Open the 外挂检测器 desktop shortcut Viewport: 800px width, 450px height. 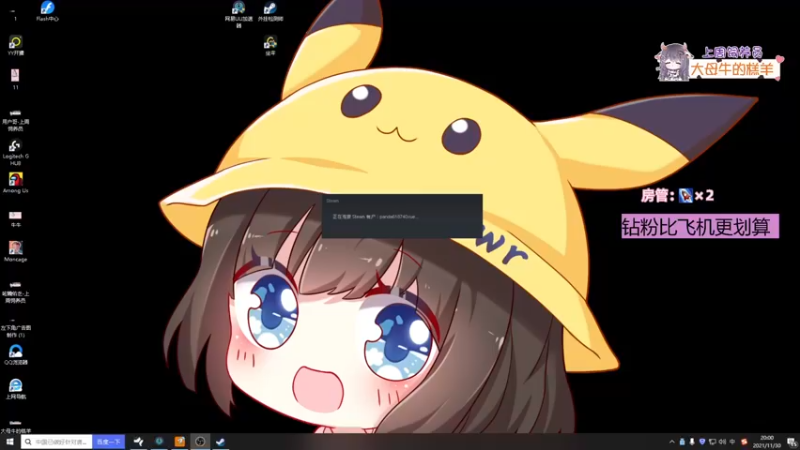[x=270, y=11]
